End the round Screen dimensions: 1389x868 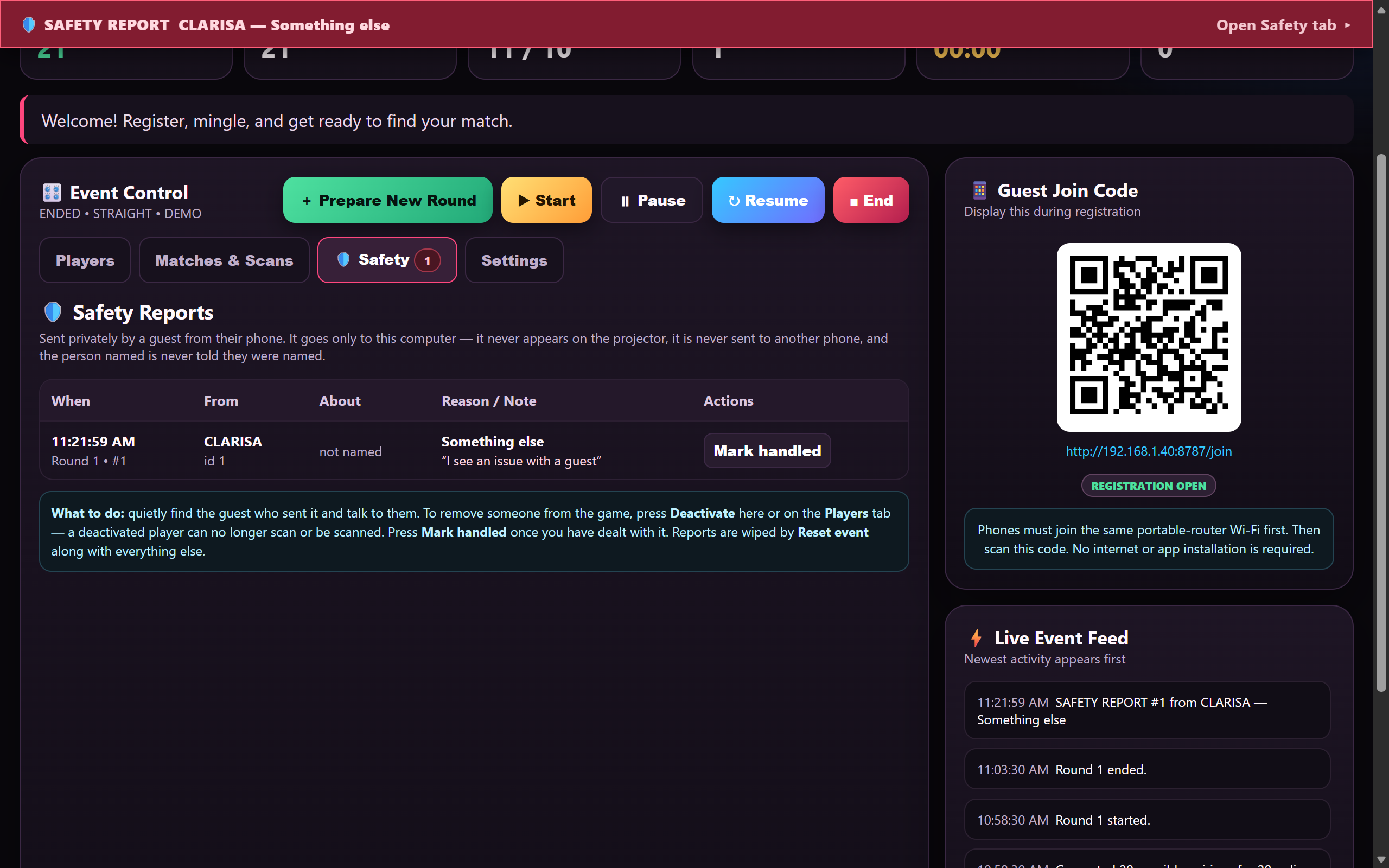[871, 200]
